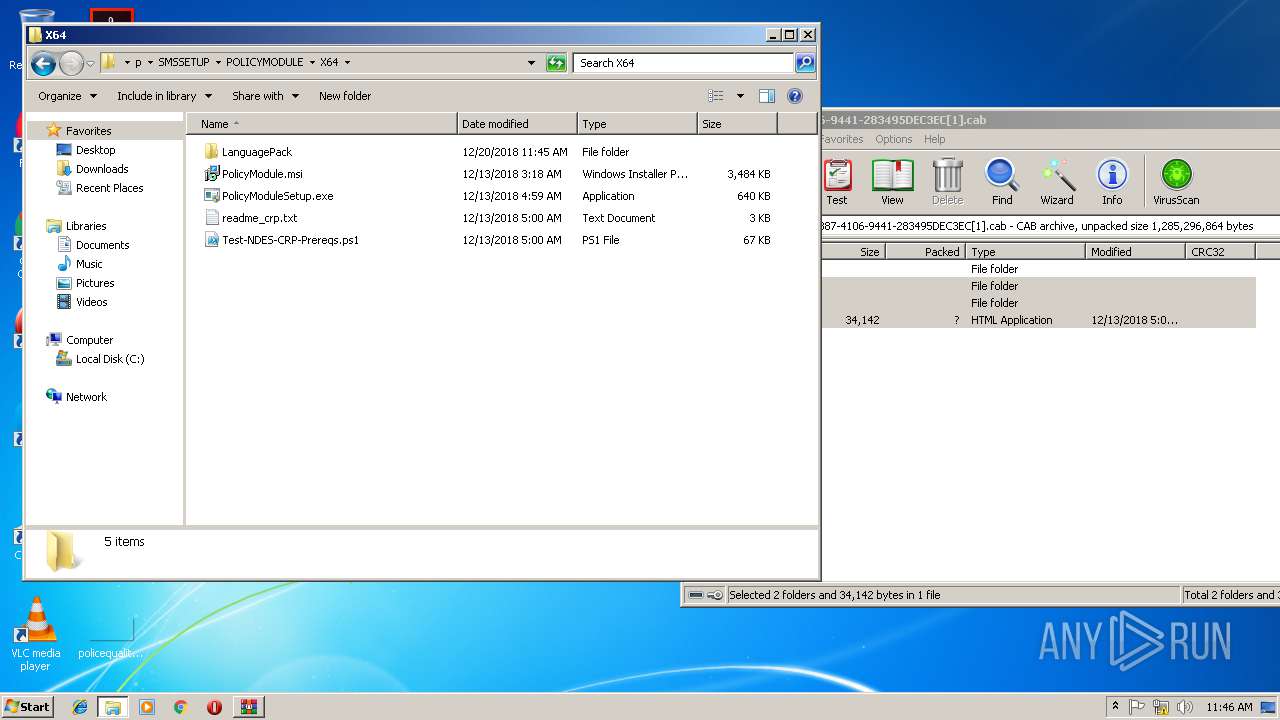Click the Find icon in WinRAR toolbar
Screen dimensions: 1280x720
pyautogui.click(x=1002, y=182)
